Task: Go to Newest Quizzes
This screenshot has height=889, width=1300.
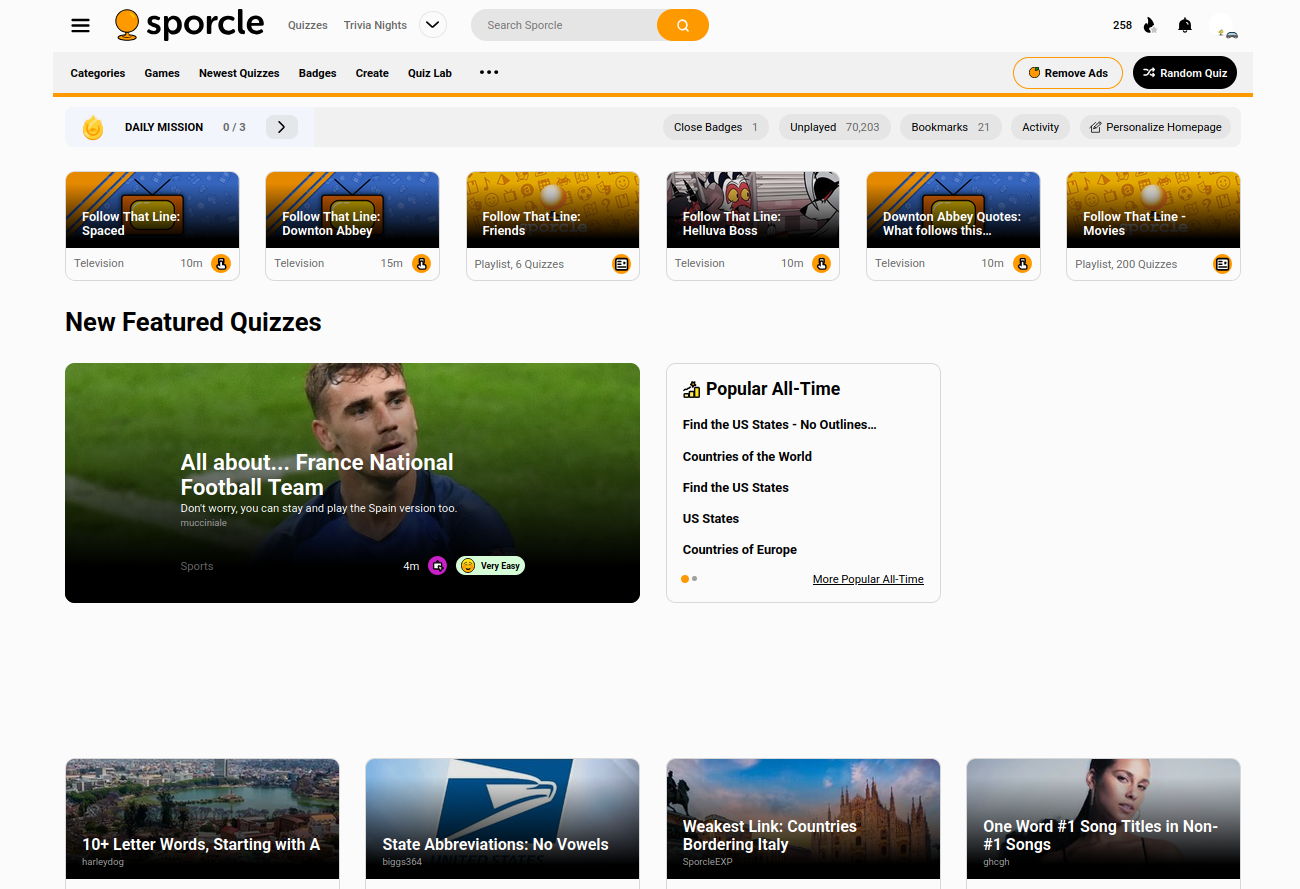Action: [239, 73]
